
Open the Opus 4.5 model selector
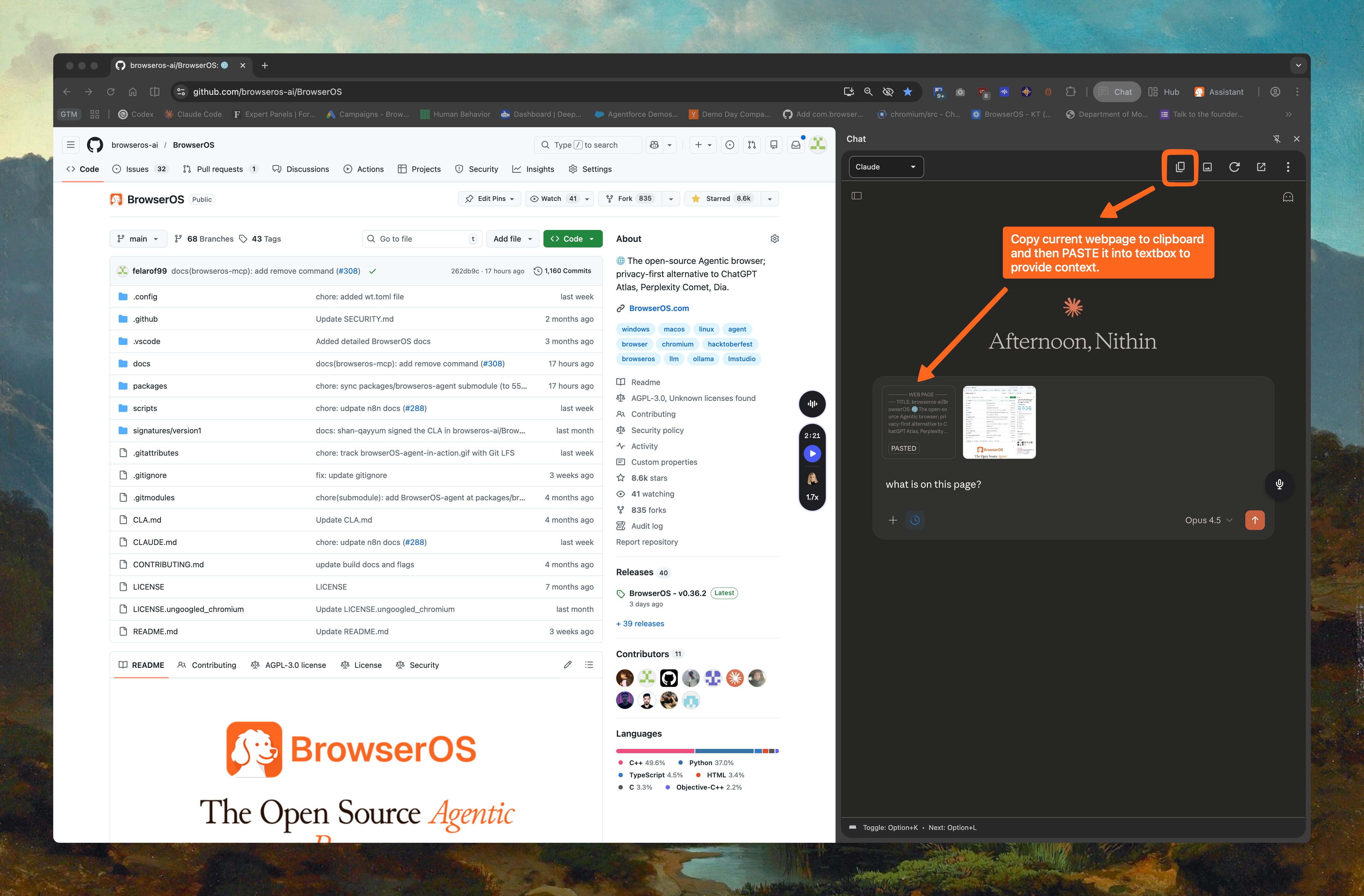point(1208,520)
